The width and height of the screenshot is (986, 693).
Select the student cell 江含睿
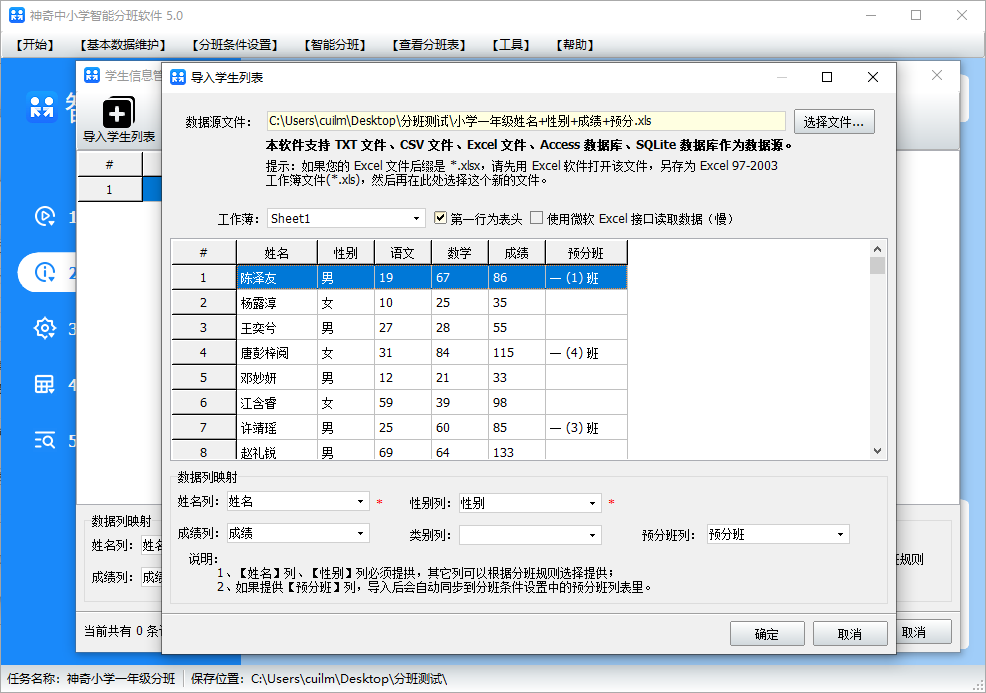[277, 402]
